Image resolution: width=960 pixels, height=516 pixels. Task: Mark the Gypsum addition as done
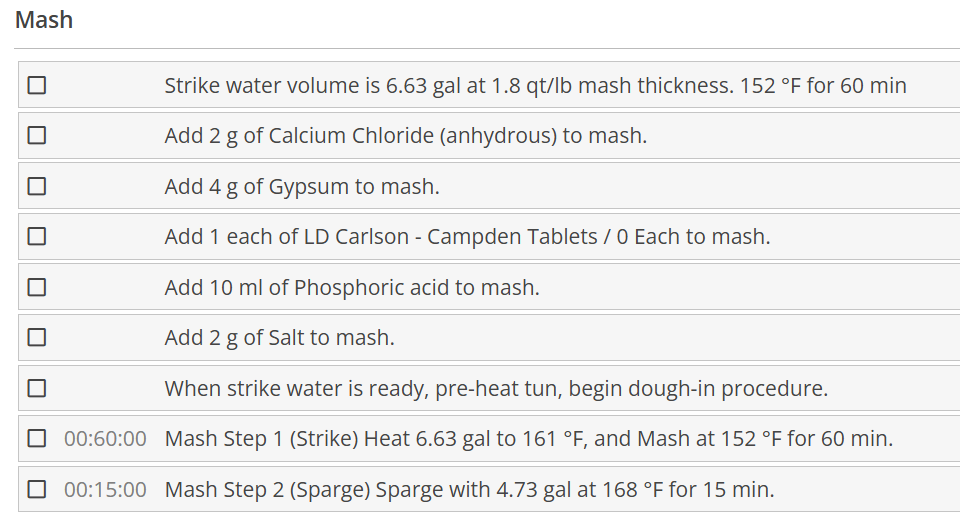(37, 186)
